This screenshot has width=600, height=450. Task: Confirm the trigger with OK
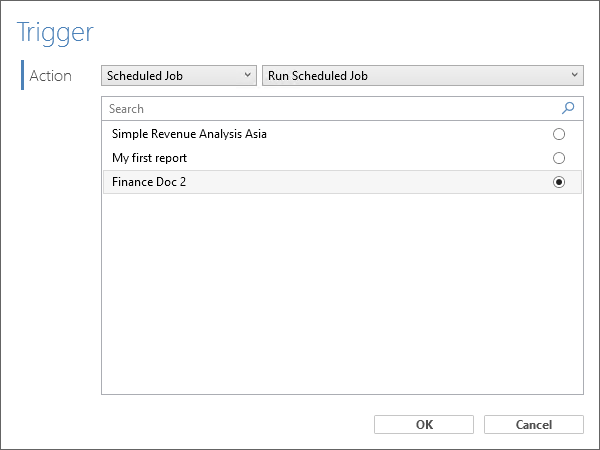(x=424, y=425)
